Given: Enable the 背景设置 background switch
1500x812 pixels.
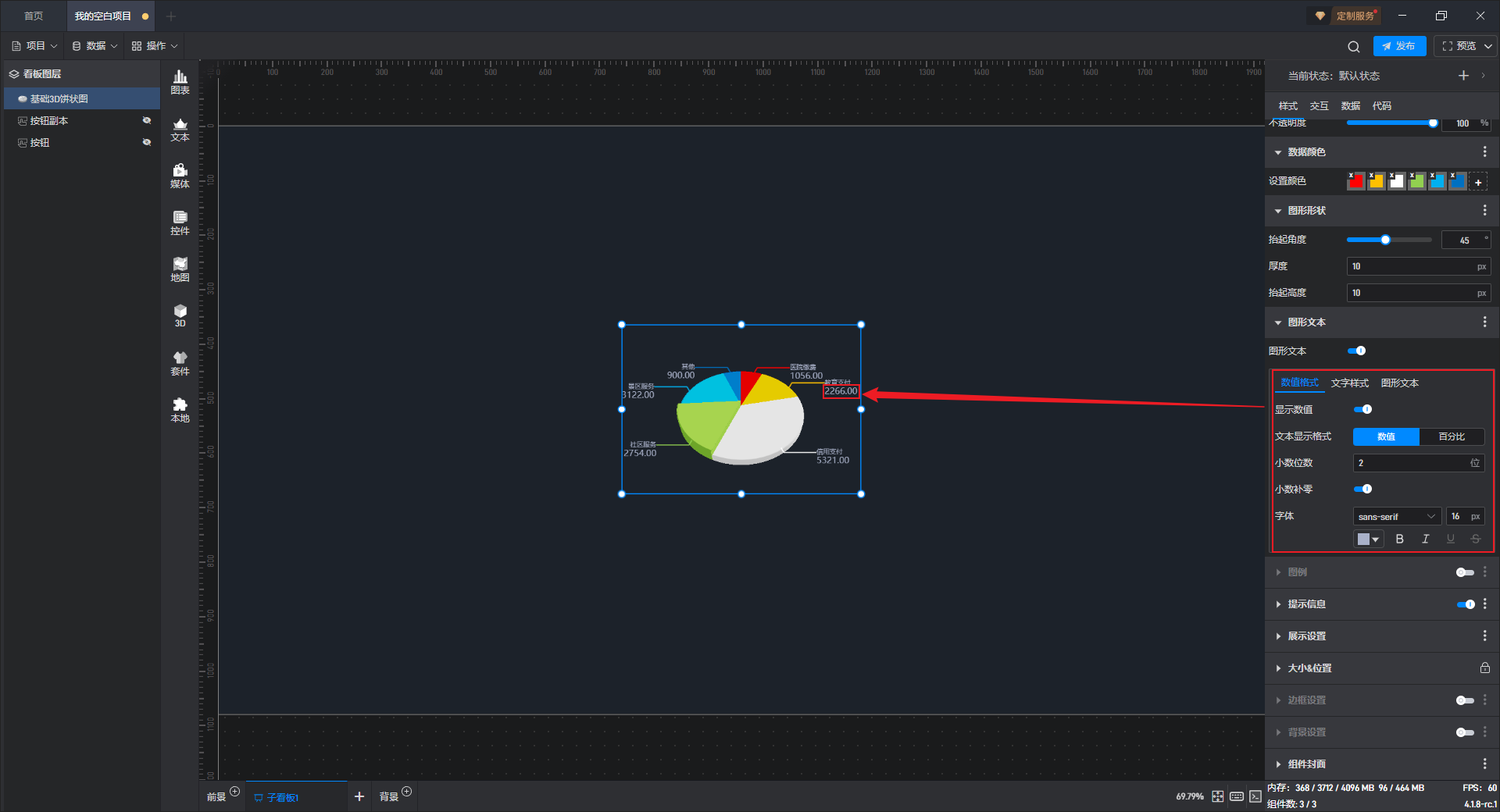Looking at the screenshot, I should (1466, 733).
